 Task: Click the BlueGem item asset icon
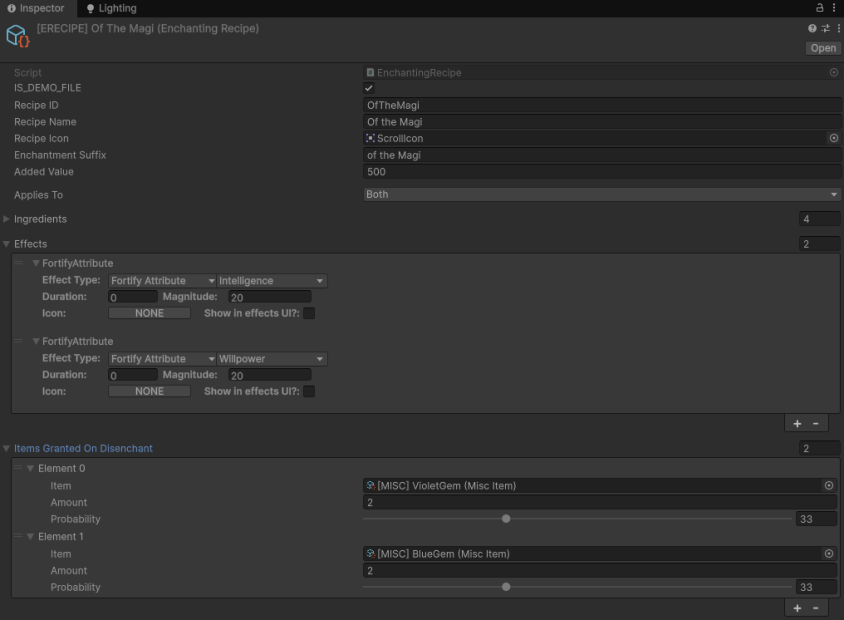point(371,554)
